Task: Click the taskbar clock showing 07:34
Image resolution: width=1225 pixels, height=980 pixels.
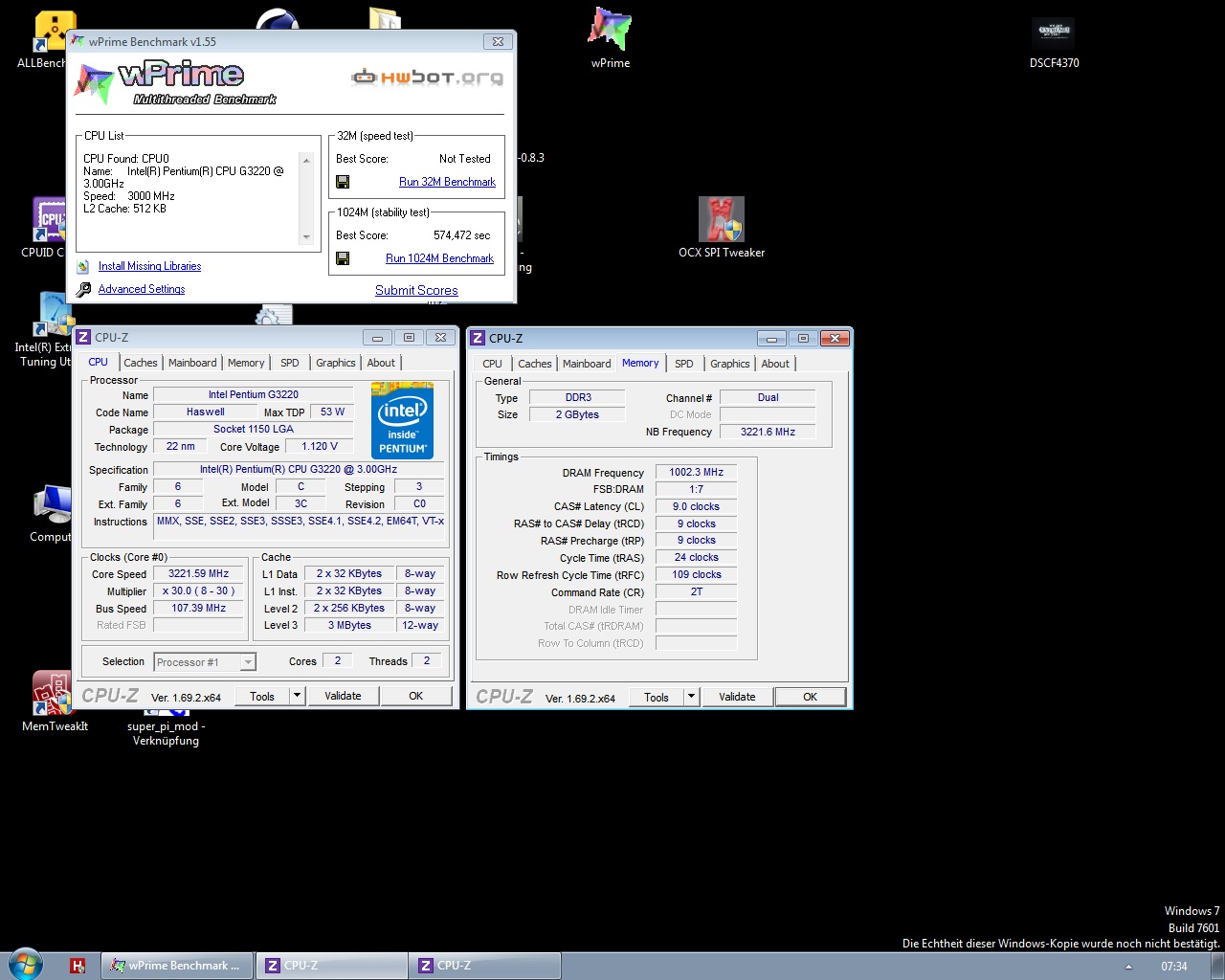Action: (x=1174, y=967)
